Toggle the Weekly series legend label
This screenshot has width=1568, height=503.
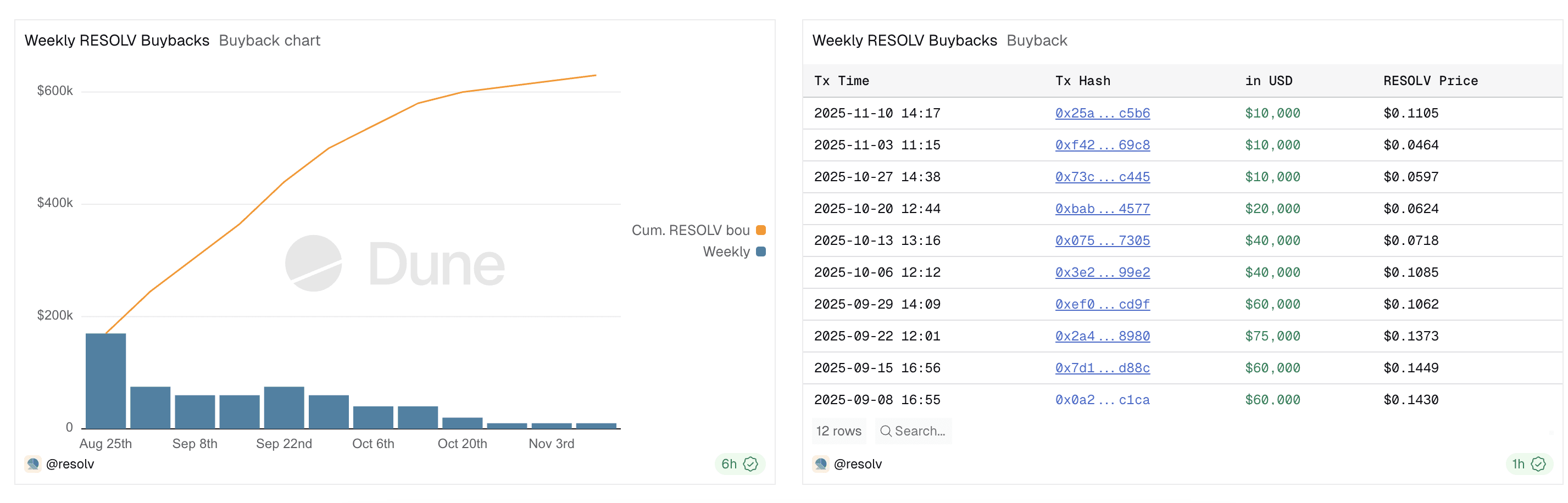[x=726, y=252]
